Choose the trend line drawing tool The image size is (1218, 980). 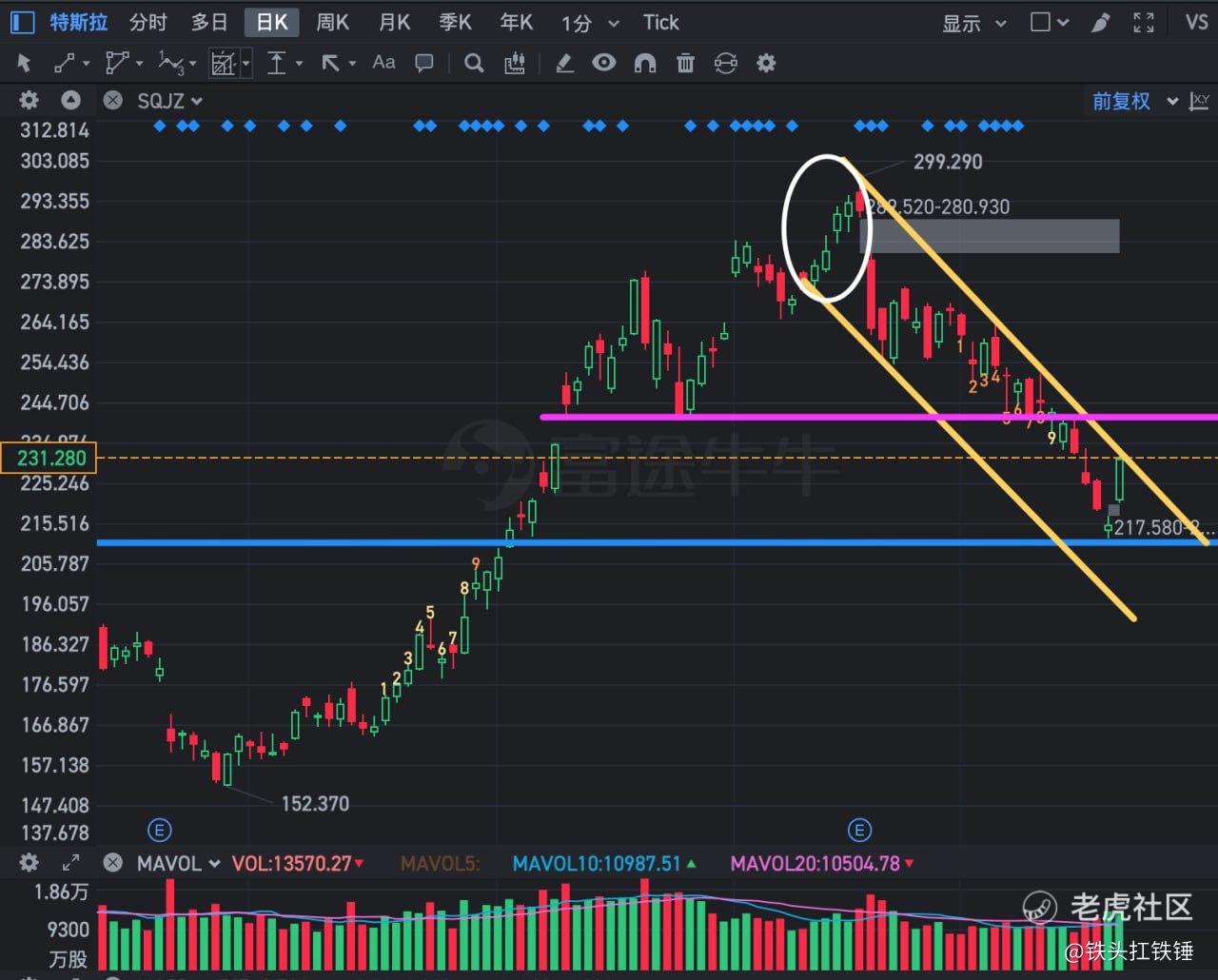tap(65, 64)
